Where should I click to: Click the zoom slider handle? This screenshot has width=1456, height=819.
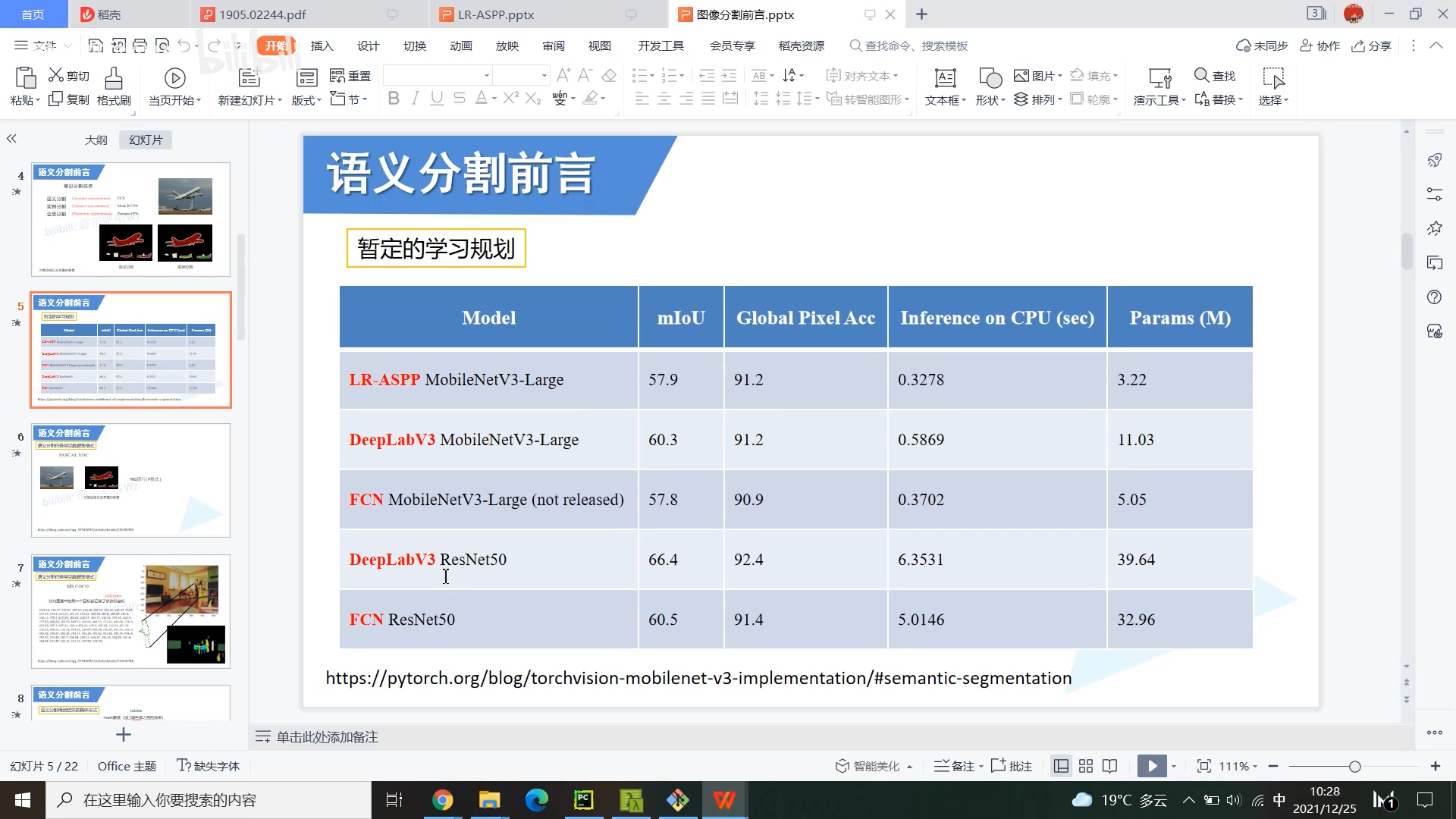[1354, 767]
